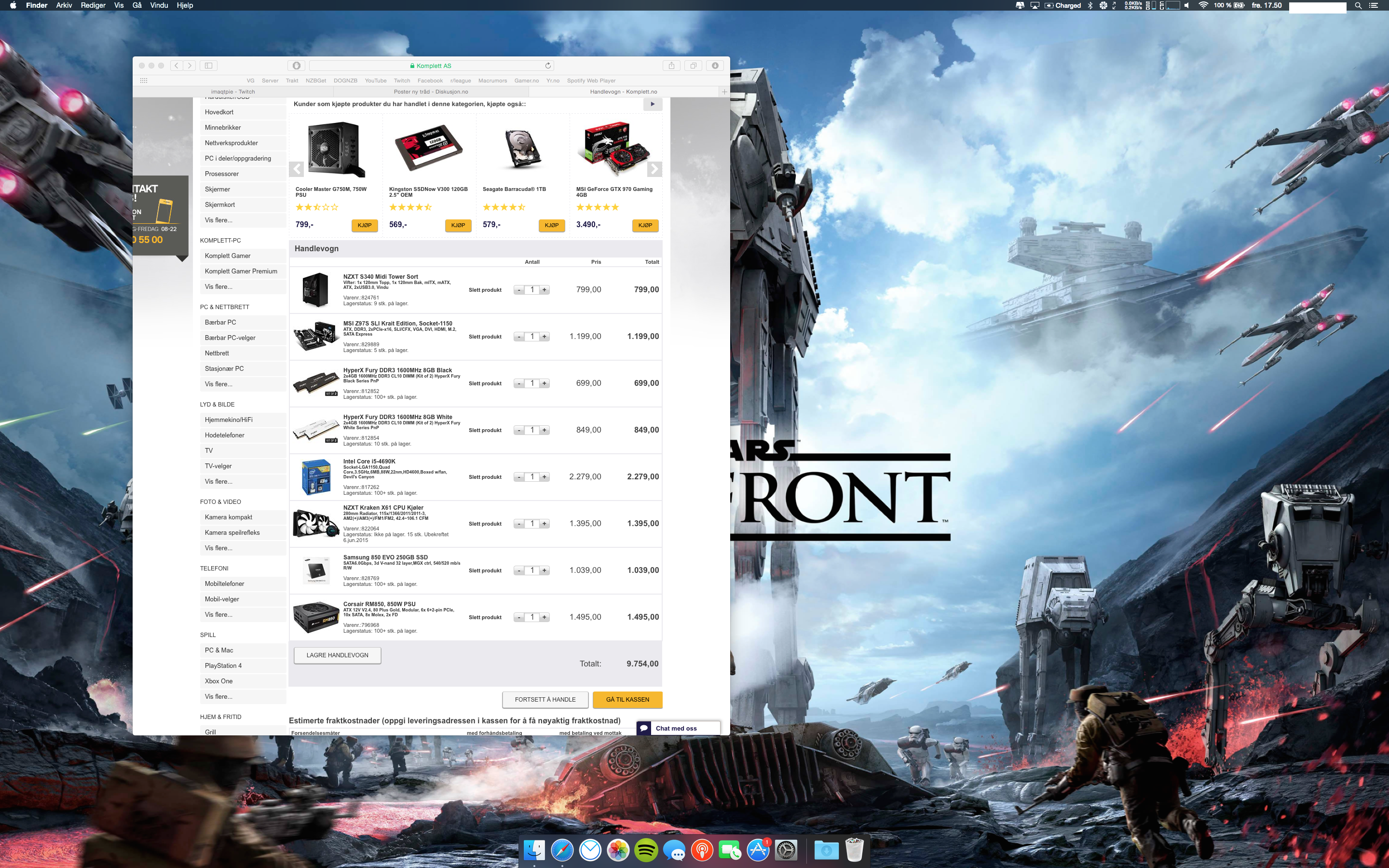This screenshot has width=1389, height=868.
Task: Open the Vindu menu
Action: (x=159, y=6)
